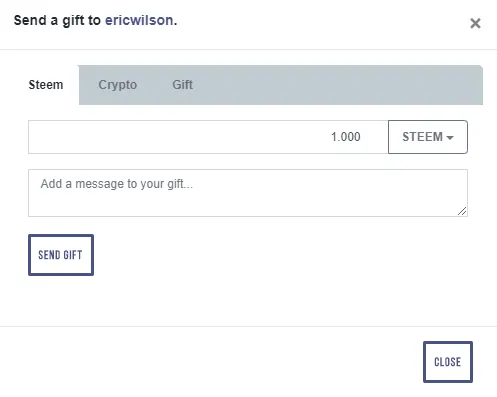Click the Close button in the footer
The height and width of the screenshot is (397, 497).
click(448, 362)
